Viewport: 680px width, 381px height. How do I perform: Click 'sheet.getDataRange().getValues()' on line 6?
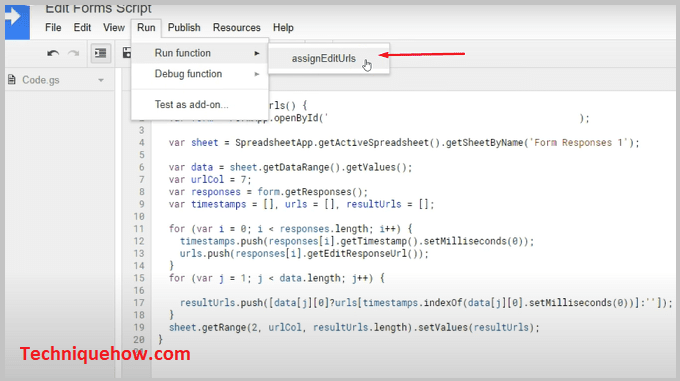(318, 167)
